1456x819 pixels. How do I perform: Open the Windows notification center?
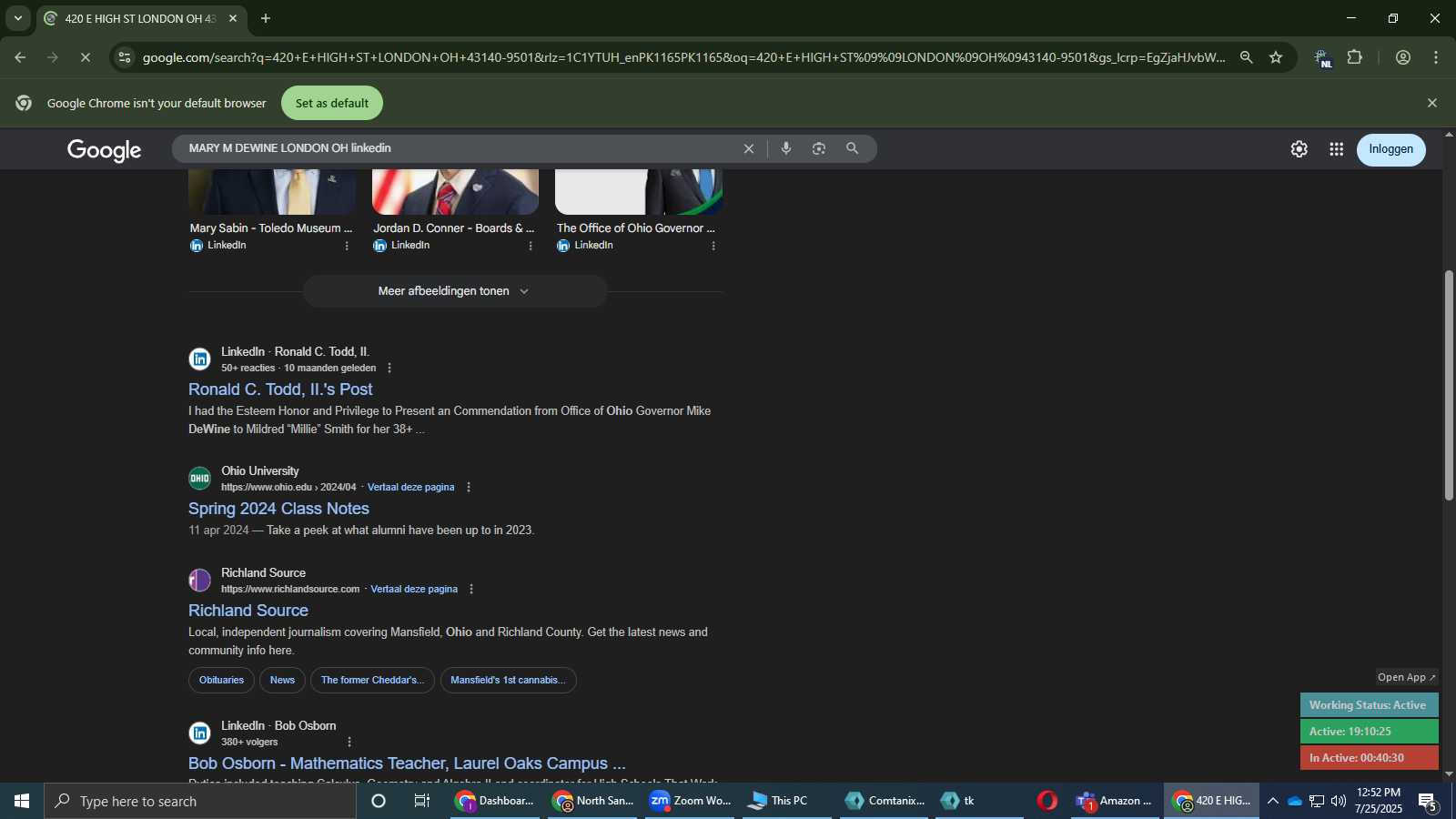[1428, 802]
